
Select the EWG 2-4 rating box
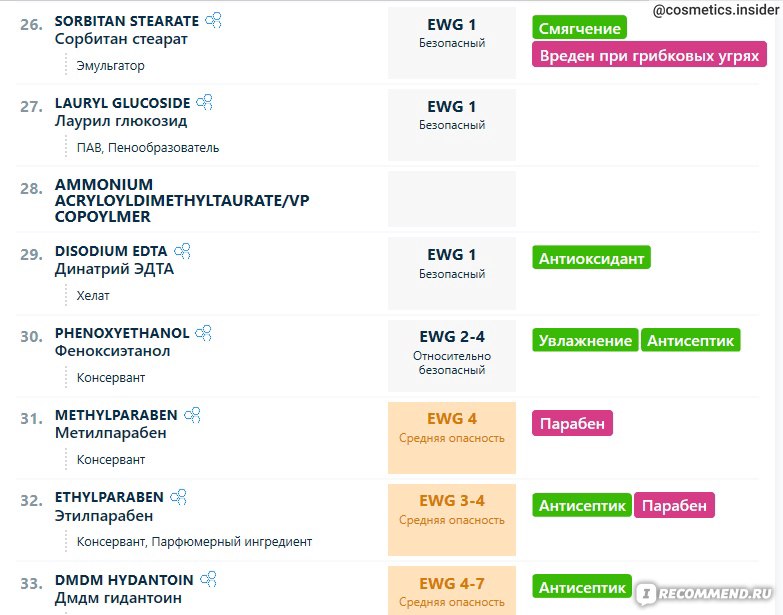tap(452, 355)
